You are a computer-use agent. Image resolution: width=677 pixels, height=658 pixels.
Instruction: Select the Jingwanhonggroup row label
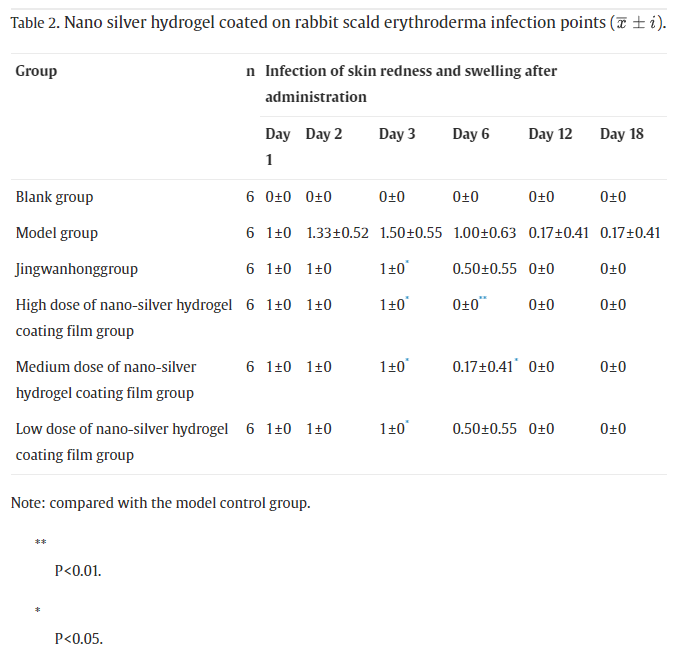(x=77, y=269)
